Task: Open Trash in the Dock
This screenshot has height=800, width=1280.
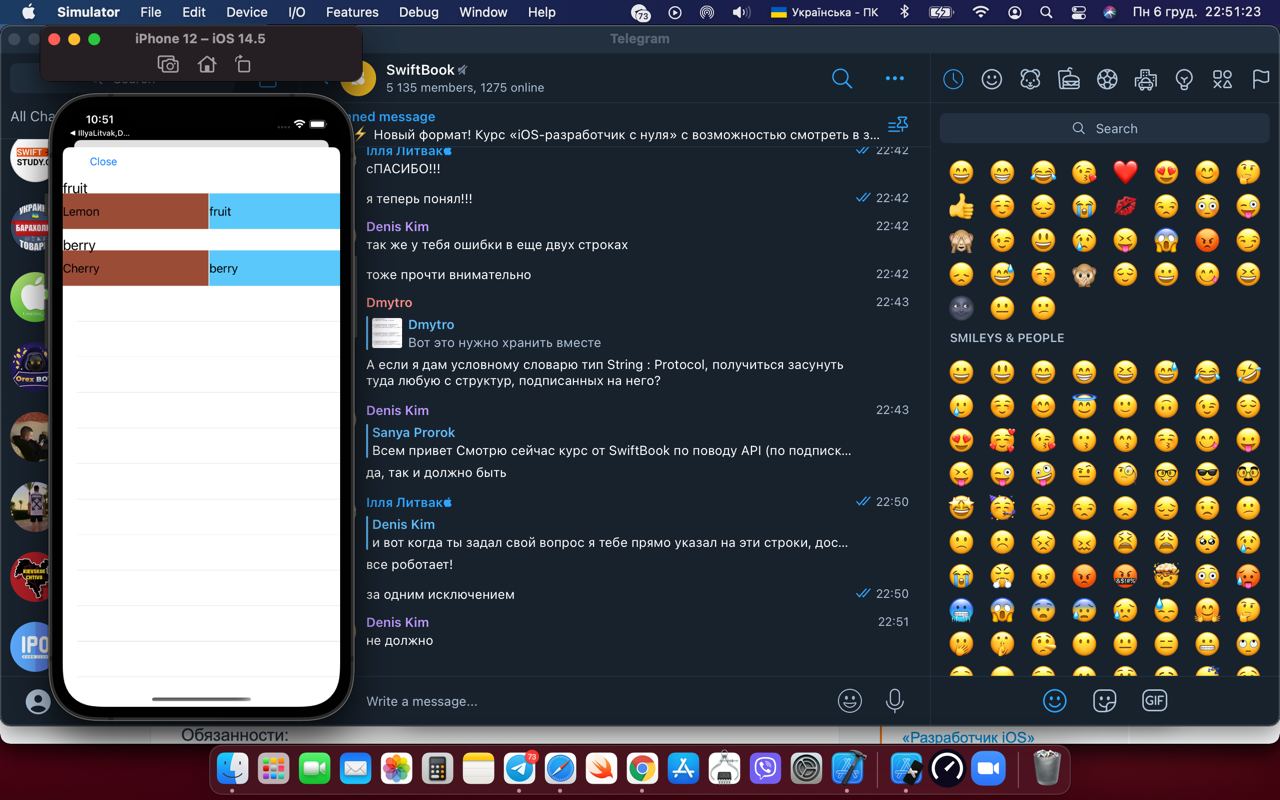Action: pos(1046,768)
